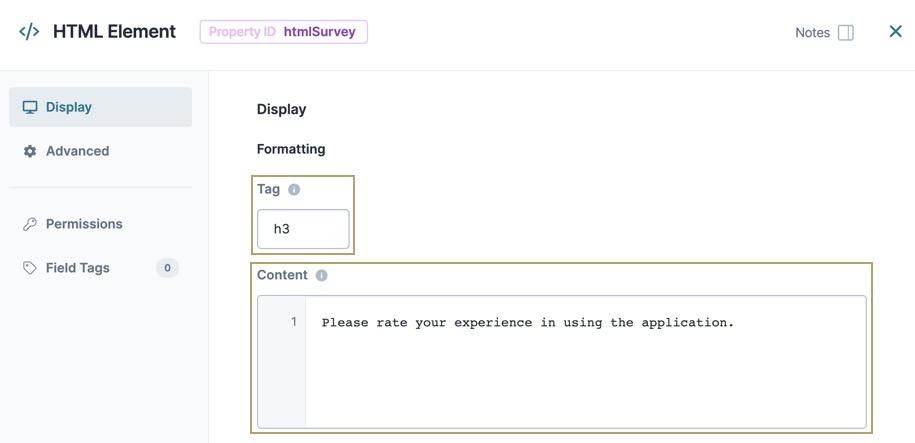The height and width of the screenshot is (443, 915).
Task: Open the Notes panel icon
Action: click(846, 33)
